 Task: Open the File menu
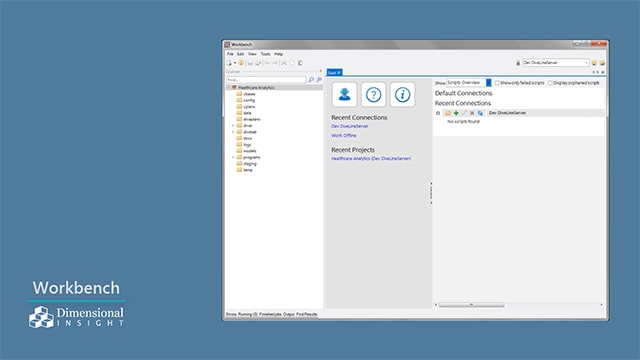point(230,54)
